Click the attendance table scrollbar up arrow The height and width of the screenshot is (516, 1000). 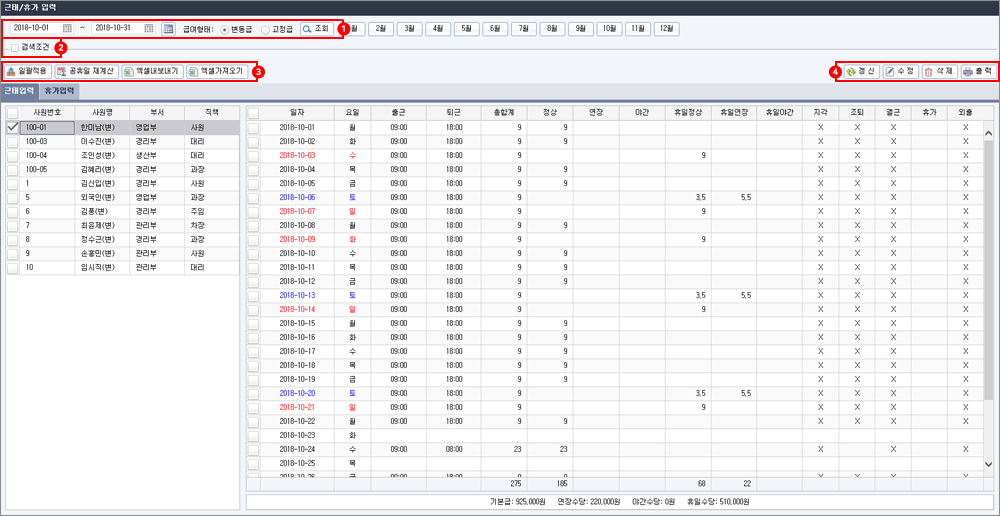point(989,133)
